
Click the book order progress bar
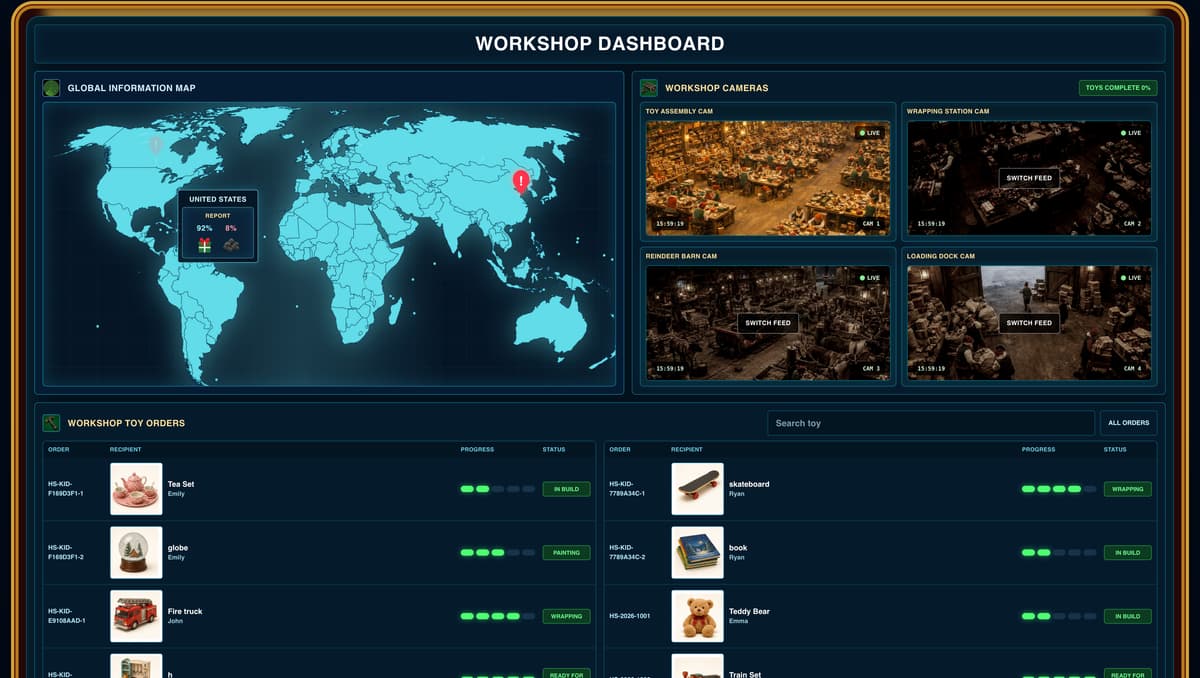coord(1059,552)
